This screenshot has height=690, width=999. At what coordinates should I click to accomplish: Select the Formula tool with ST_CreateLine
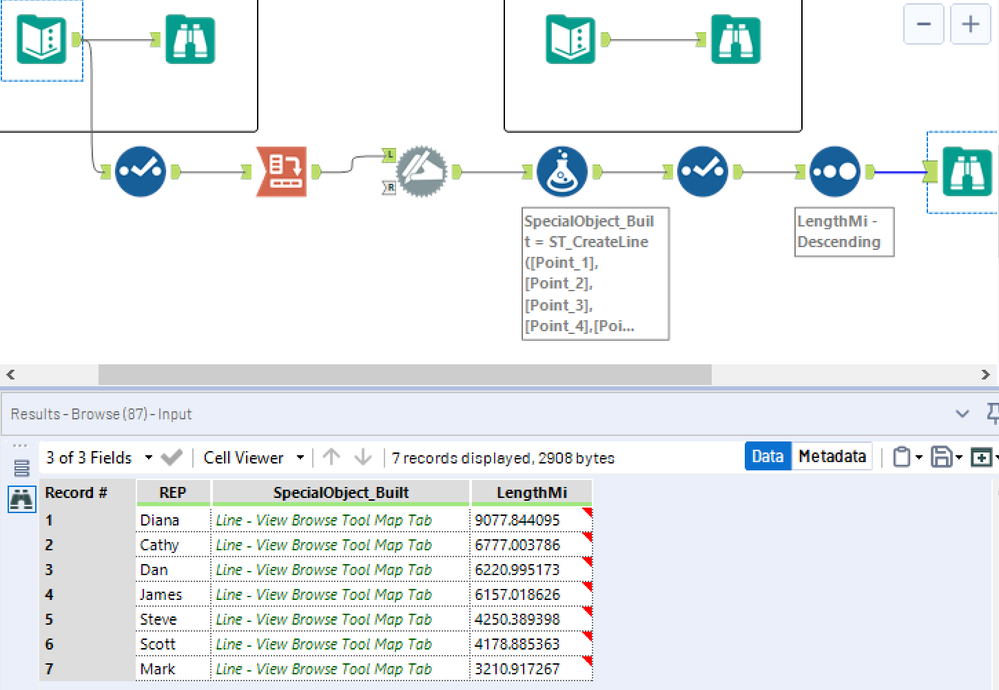(x=562, y=171)
